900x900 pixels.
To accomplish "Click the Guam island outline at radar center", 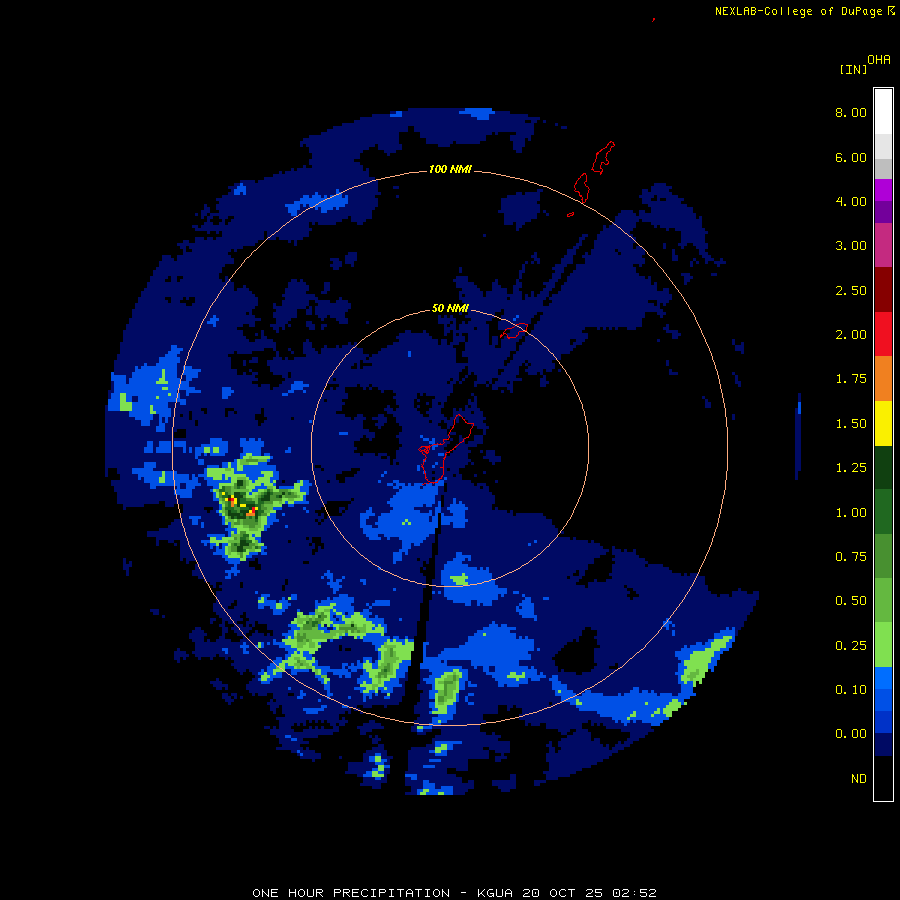I will click(x=446, y=449).
